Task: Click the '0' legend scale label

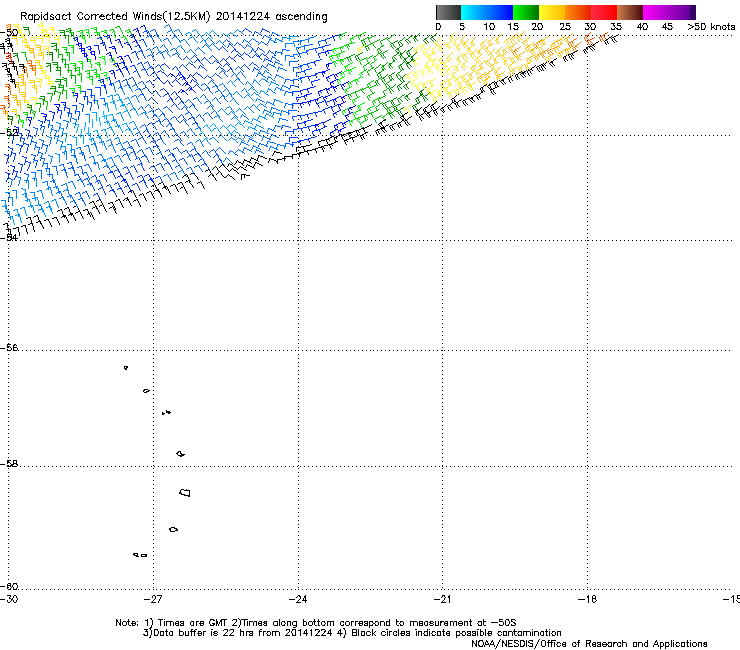Action: point(438,27)
